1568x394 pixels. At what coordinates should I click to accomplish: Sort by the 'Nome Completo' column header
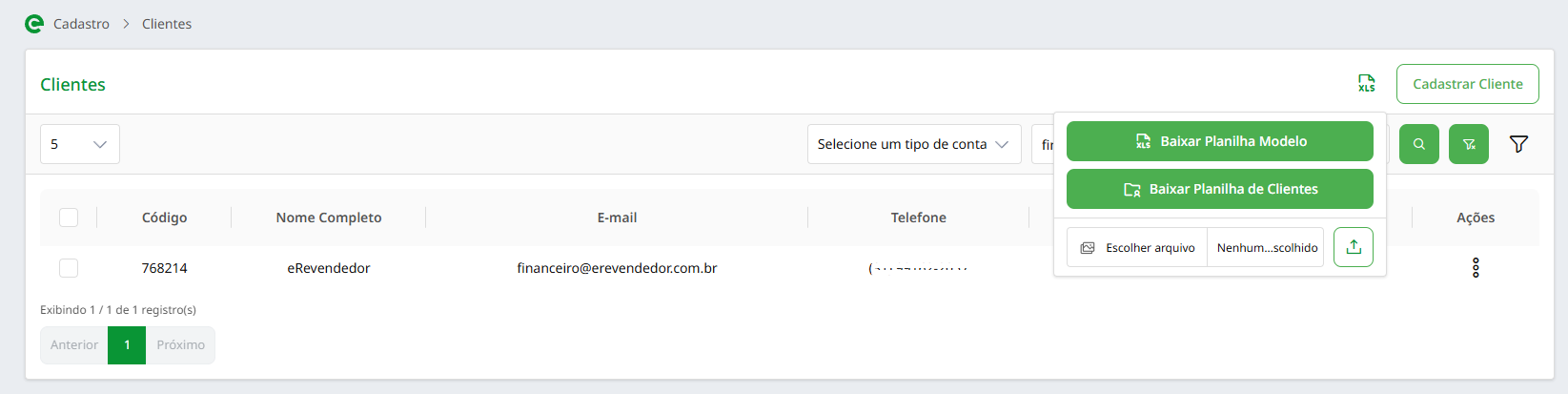(329, 218)
